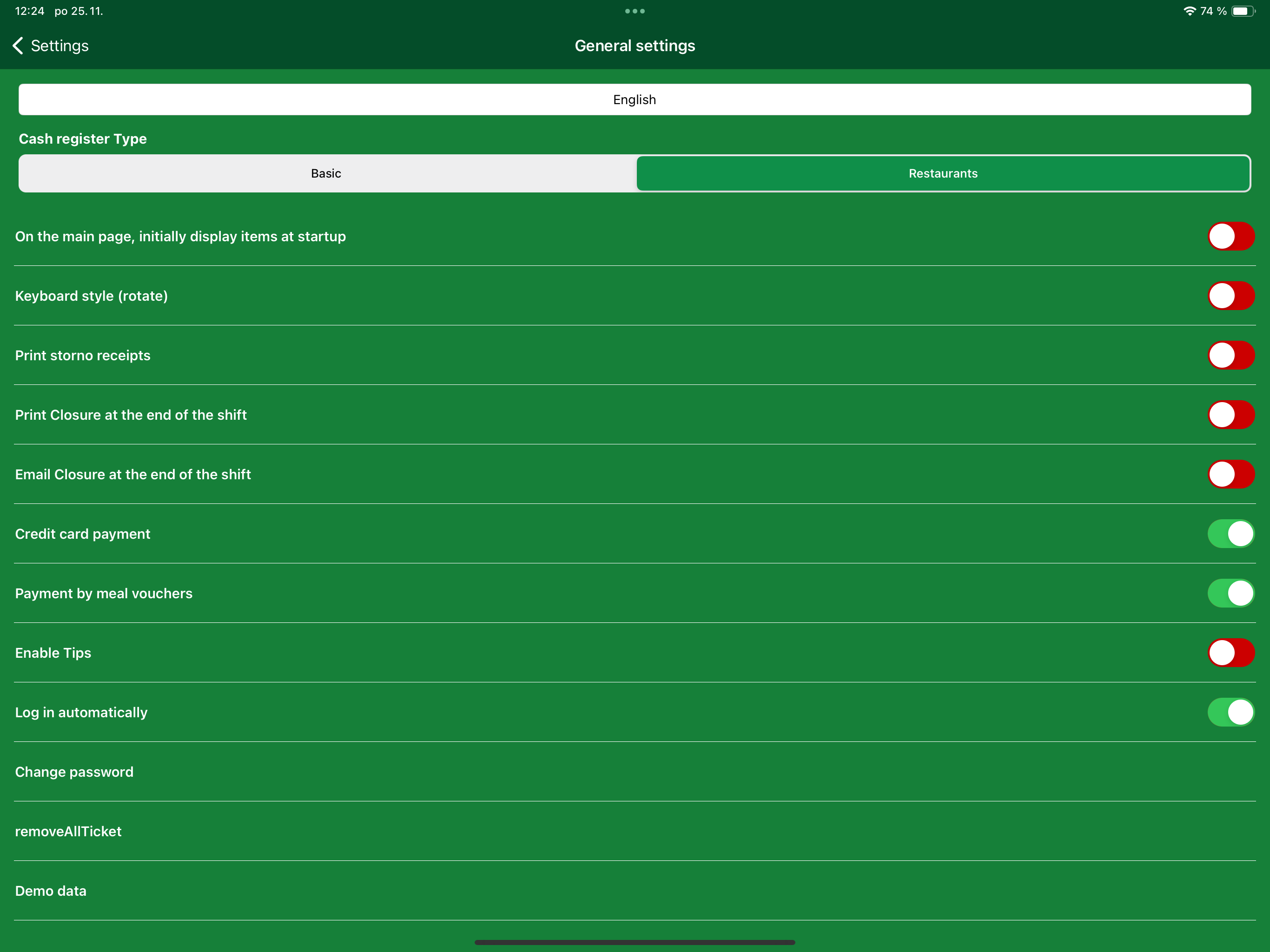Open the English language selector

[x=635, y=99]
